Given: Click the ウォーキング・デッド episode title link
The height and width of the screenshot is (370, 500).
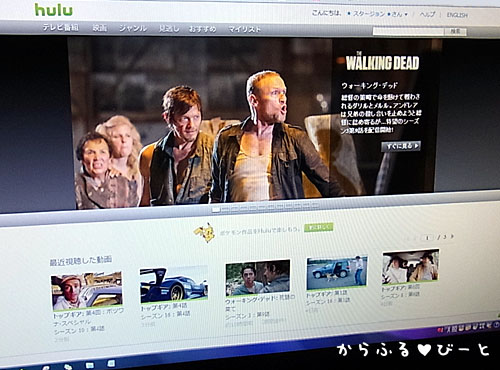Looking at the screenshot, I should (x=260, y=303).
